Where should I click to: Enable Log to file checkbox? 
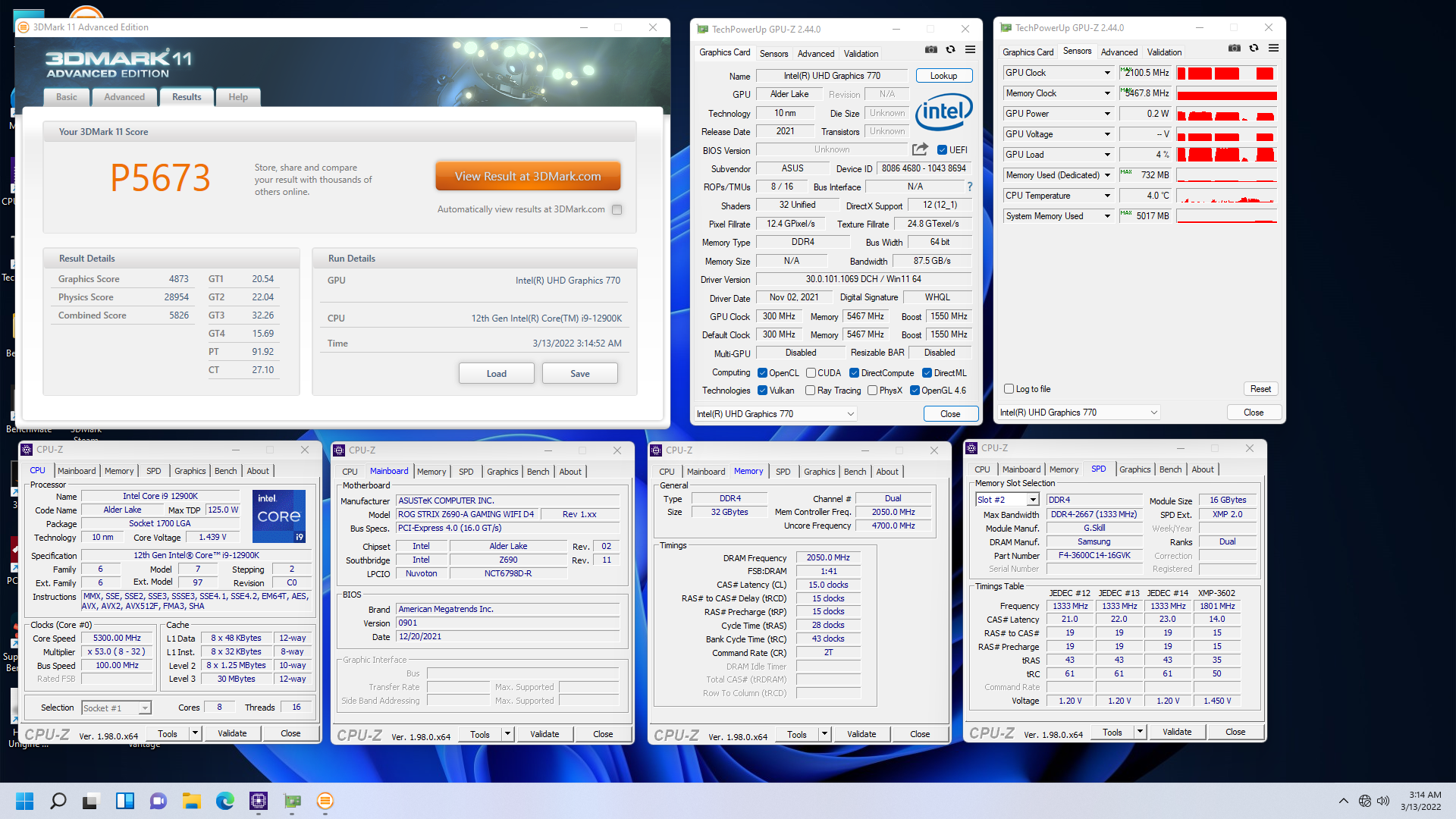(1009, 389)
